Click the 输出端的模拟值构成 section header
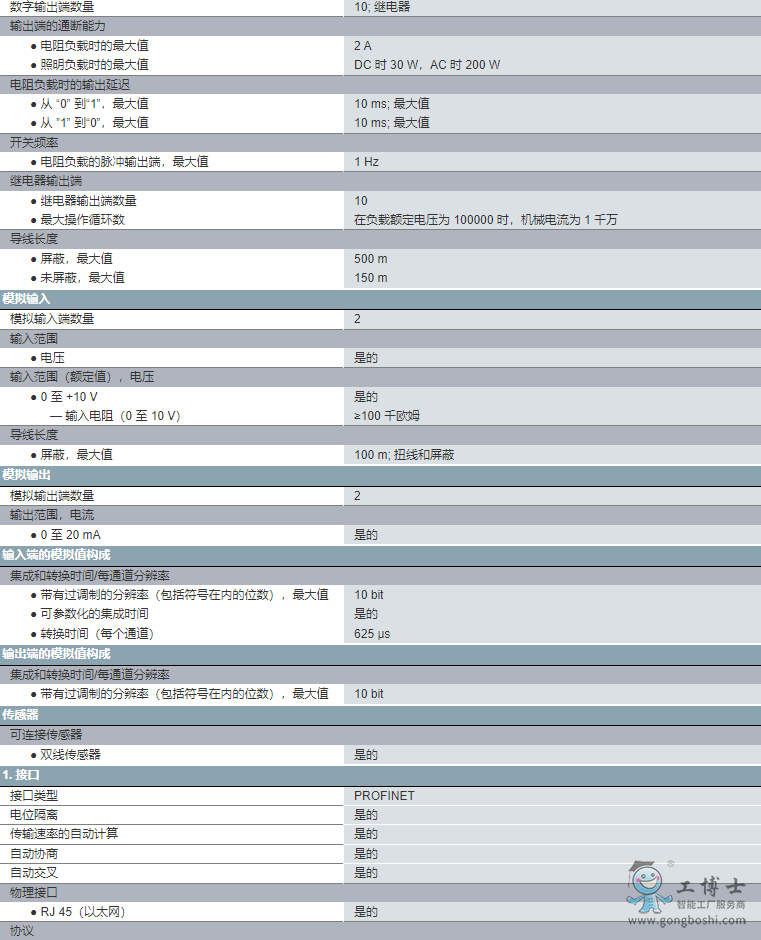761x940 pixels. click(57, 653)
